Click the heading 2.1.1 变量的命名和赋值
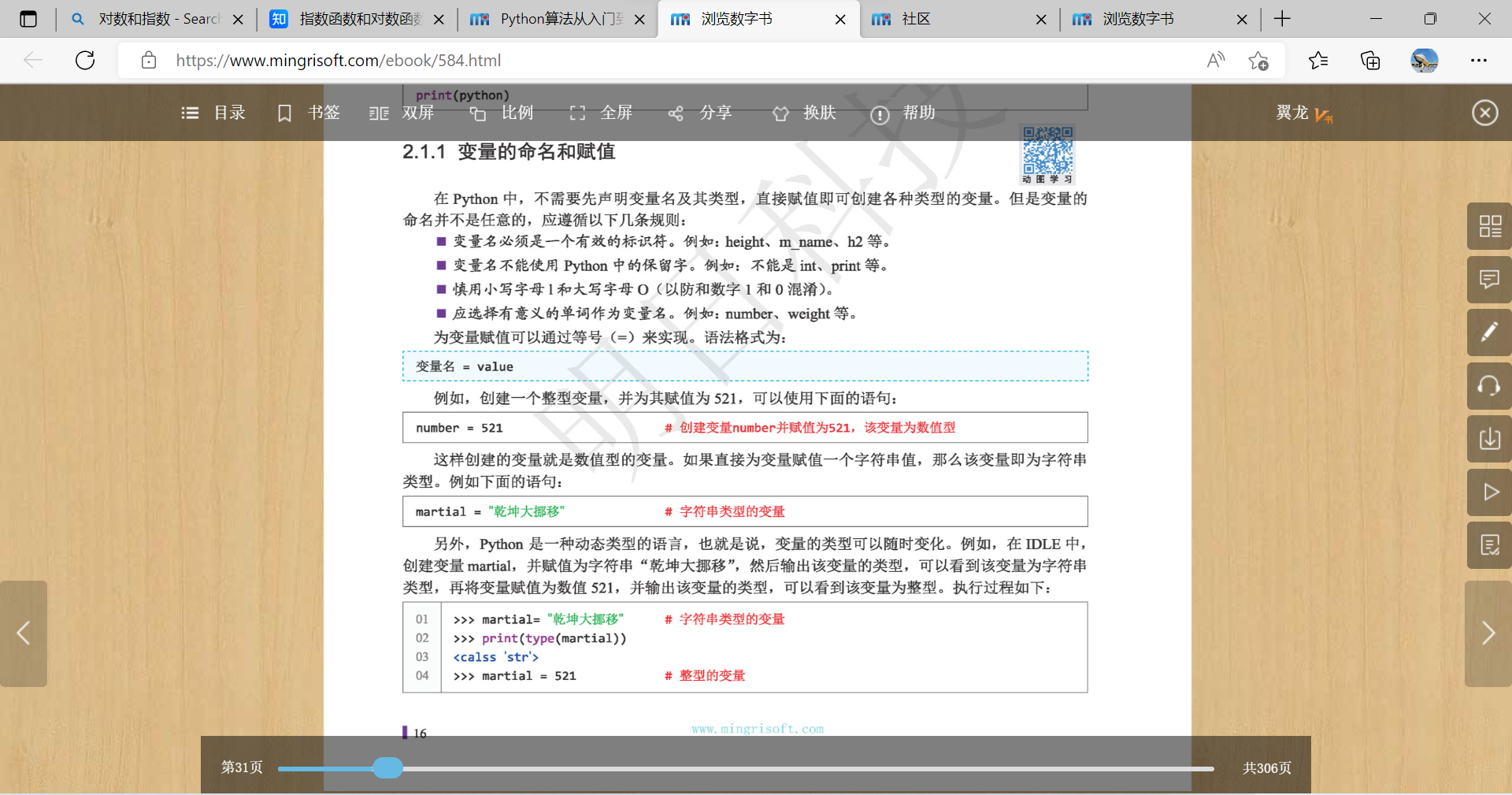The image size is (1512, 795). (x=509, y=151)
